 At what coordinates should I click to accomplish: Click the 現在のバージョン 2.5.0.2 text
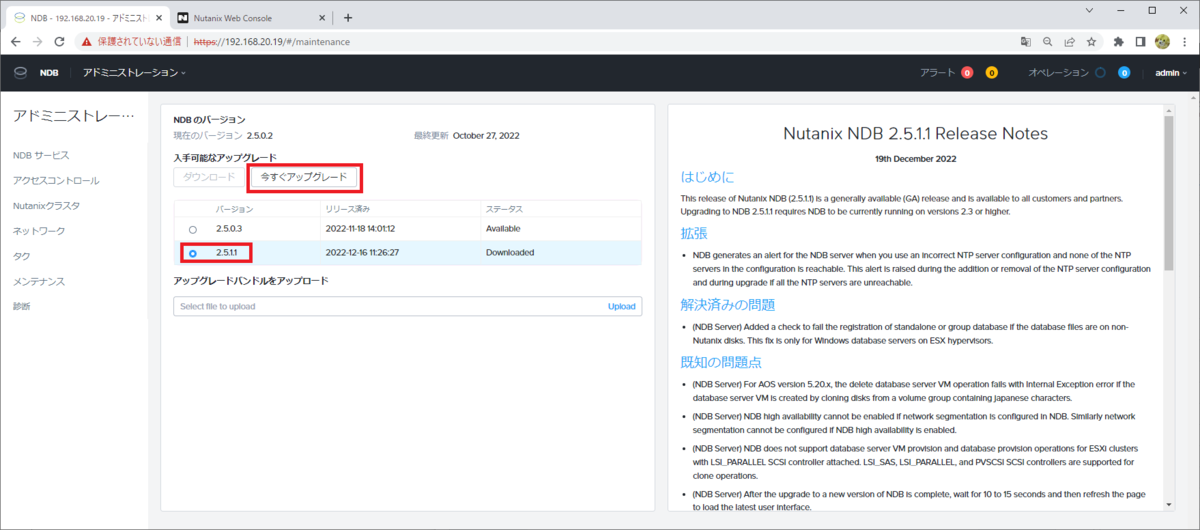click(x=223, y=135)
